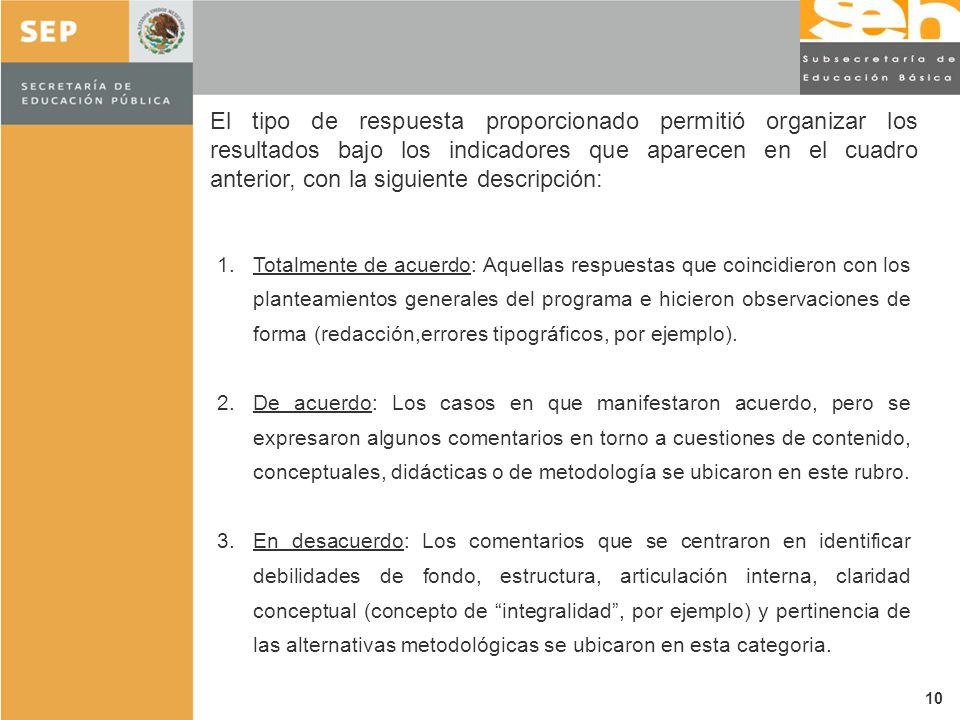This screenshot has height=720, width=960.
Task: Click the list number '1.'
Action: click(x=226, y=265)
